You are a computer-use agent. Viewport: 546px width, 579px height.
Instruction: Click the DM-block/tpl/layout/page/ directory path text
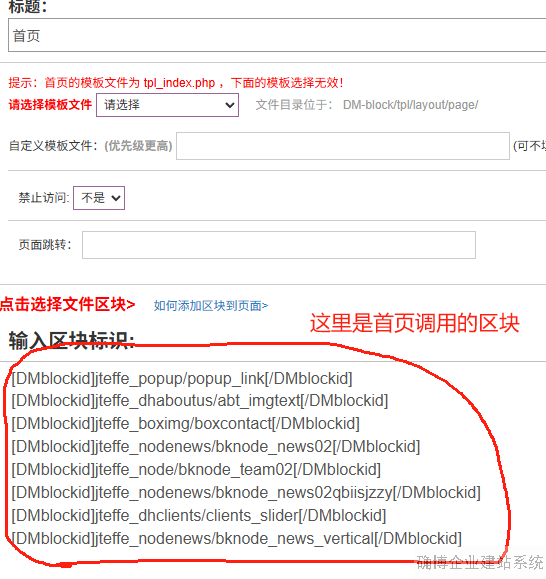click(411, 105)
